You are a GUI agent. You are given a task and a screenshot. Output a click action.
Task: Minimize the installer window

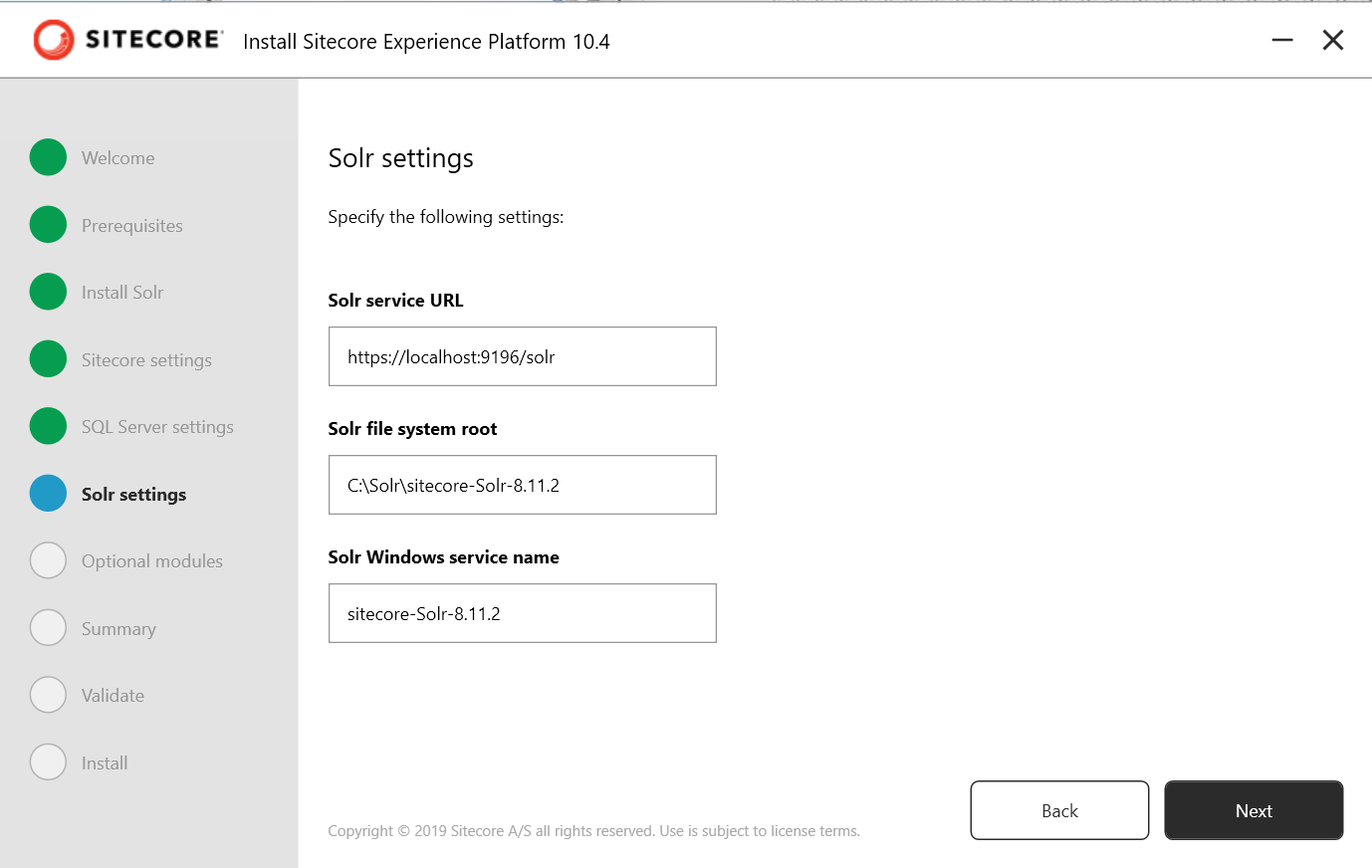(1282, 40)
